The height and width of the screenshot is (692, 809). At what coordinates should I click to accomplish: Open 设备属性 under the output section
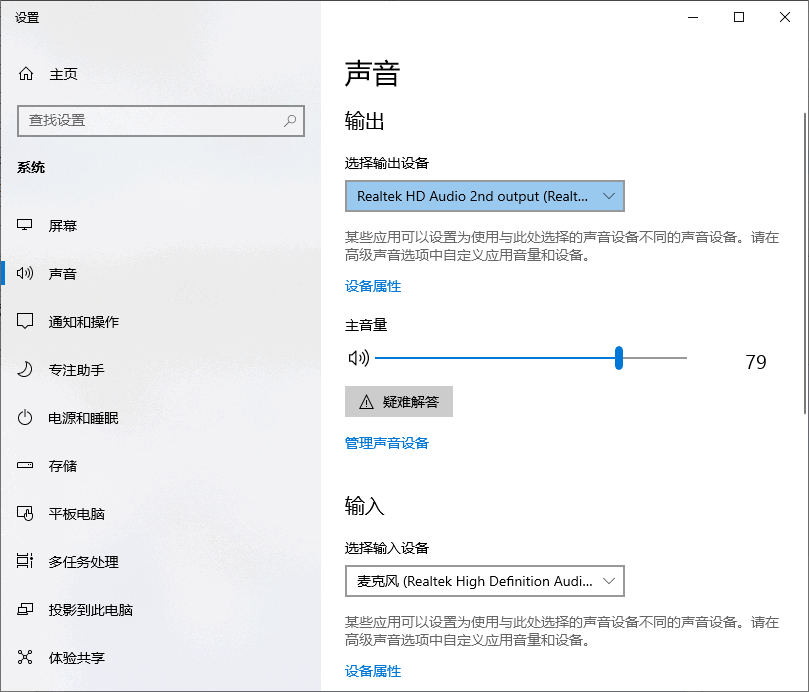[373, 285]
